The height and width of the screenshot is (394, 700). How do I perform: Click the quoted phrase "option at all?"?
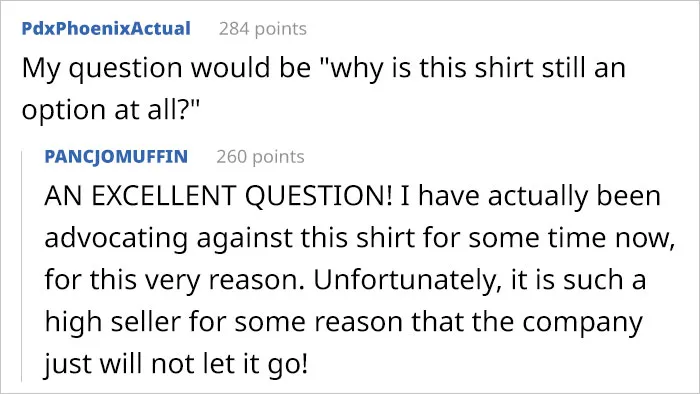(x=108, y=109)
